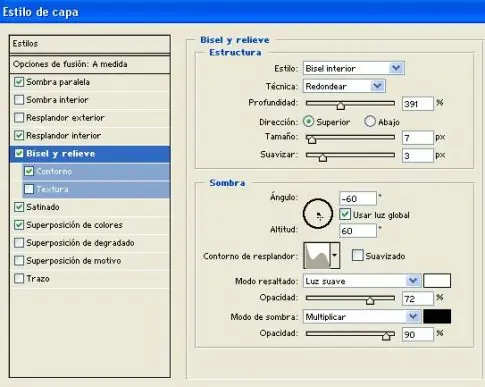Image resolution: width=485 pixels, height=387 pixels.
Task: Toggle Usar luz global checkbox
Action: [x=345, y=214]
